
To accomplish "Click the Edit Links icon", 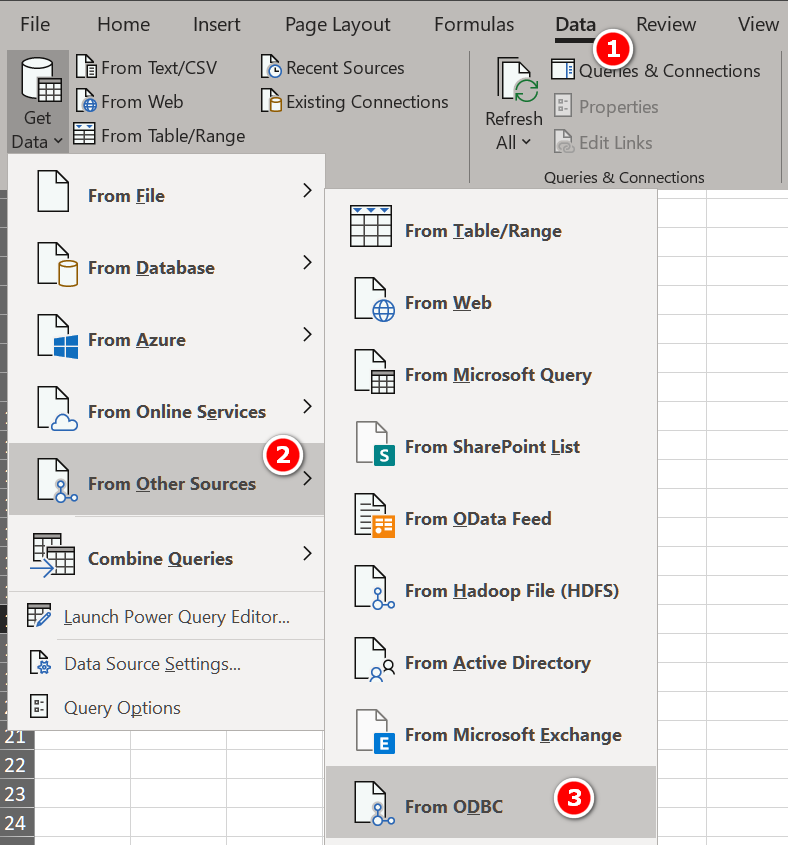I will [564, 142].
